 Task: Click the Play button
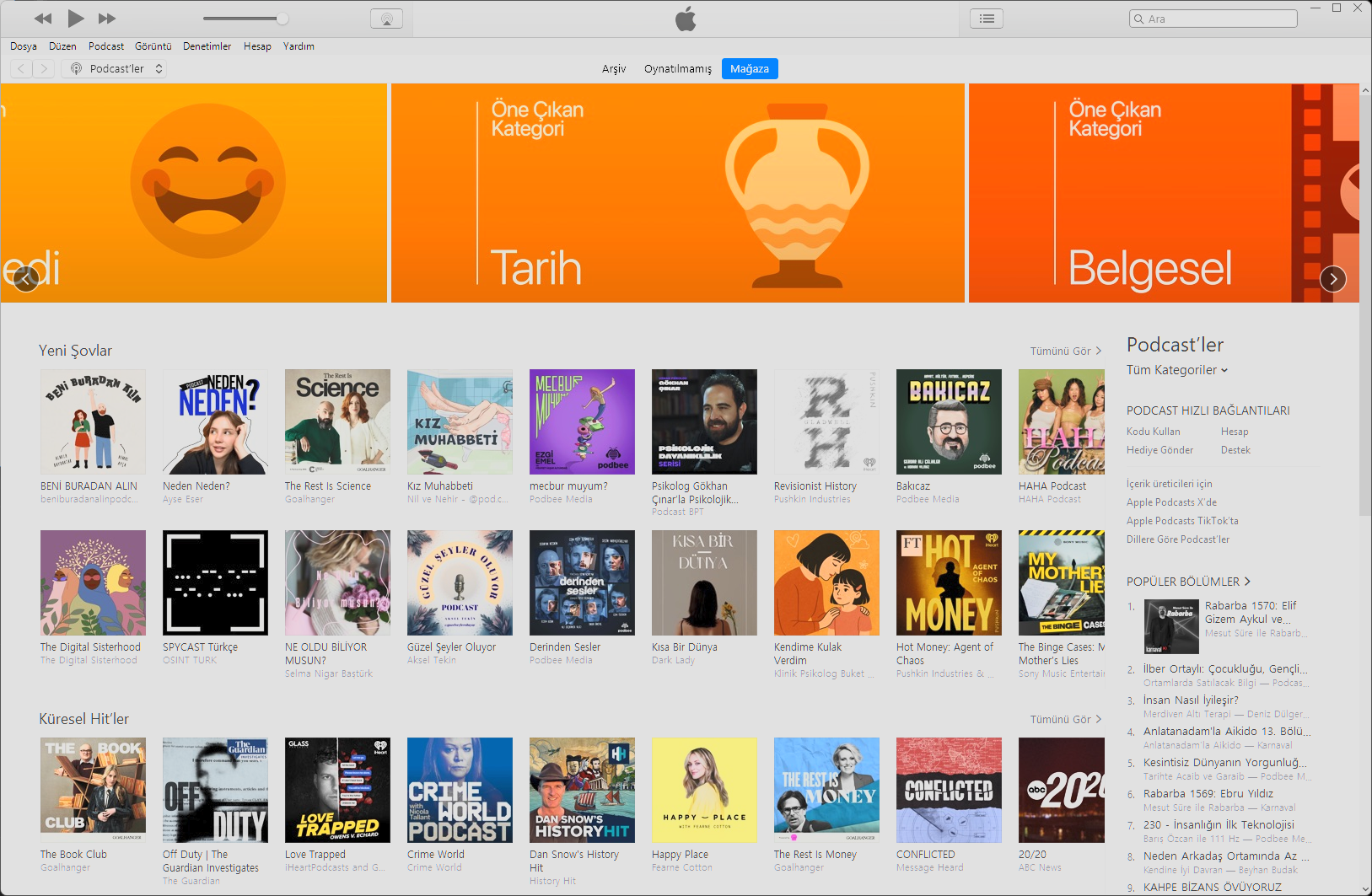tap(75, 18)
